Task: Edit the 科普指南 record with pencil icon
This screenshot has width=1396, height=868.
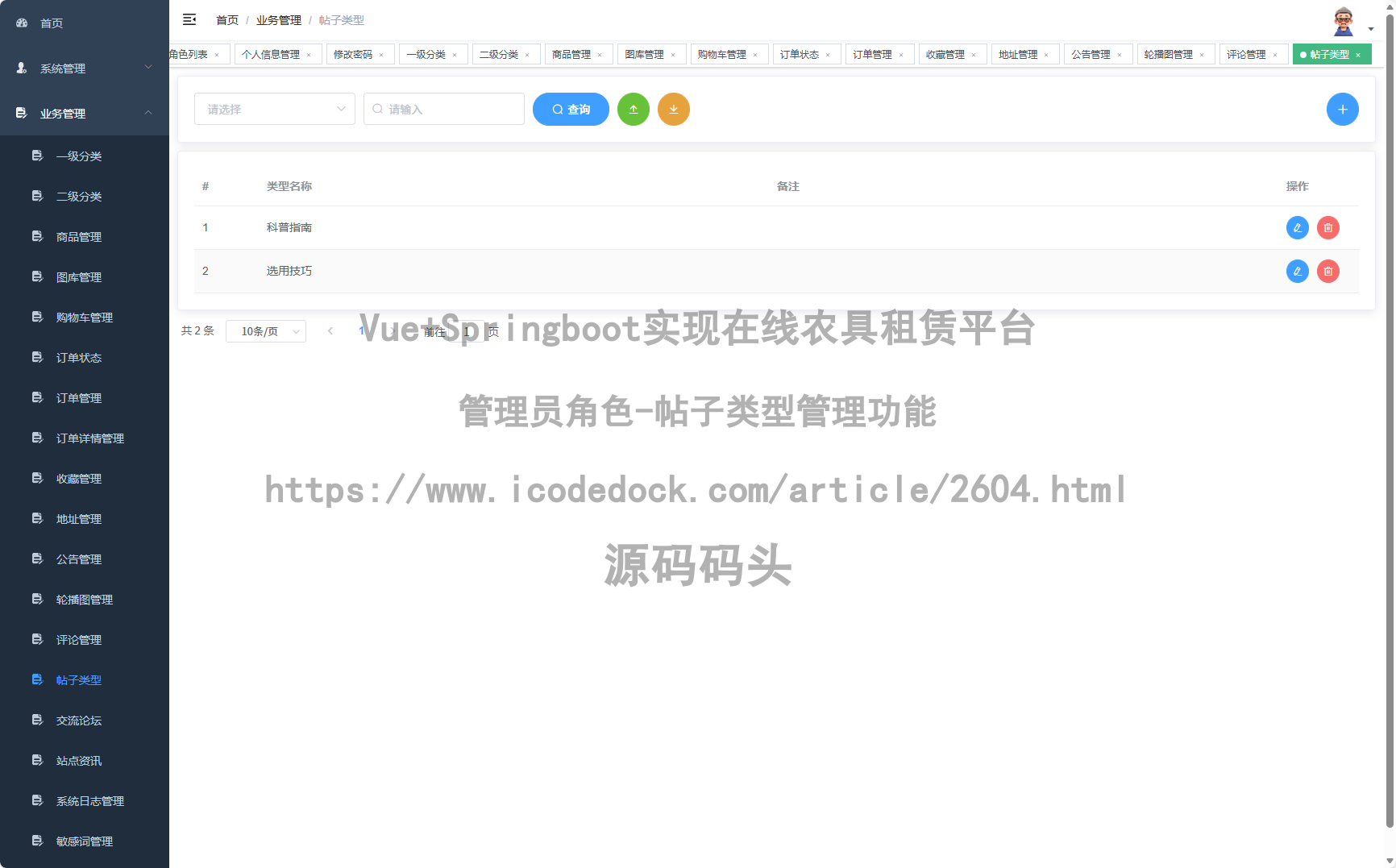Action: coord(1297,227)
